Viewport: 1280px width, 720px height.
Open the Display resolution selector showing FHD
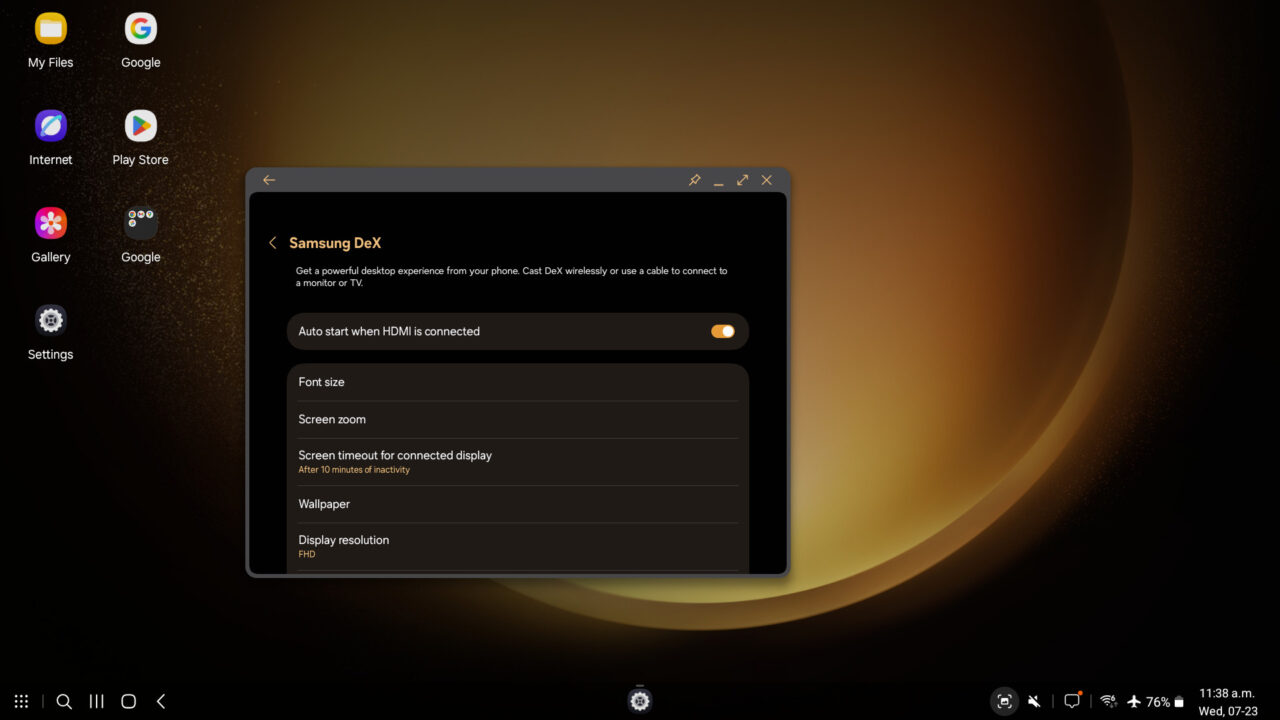(x=517, y=545)
